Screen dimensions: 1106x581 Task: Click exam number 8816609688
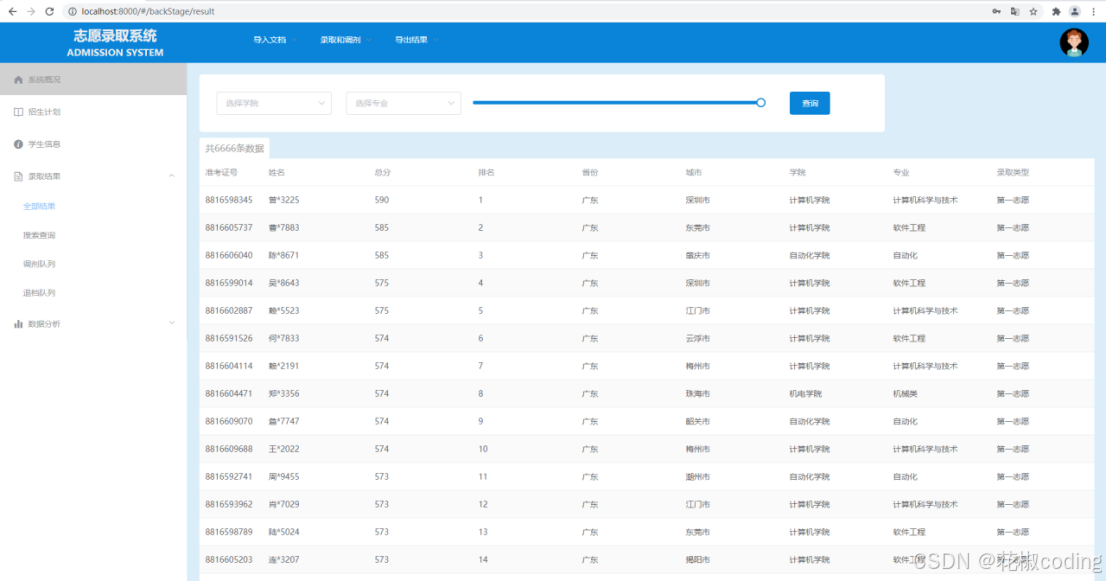(229, 449)
